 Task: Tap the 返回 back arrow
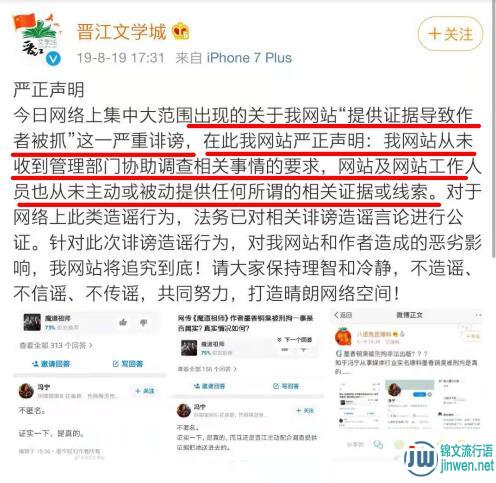343,315
